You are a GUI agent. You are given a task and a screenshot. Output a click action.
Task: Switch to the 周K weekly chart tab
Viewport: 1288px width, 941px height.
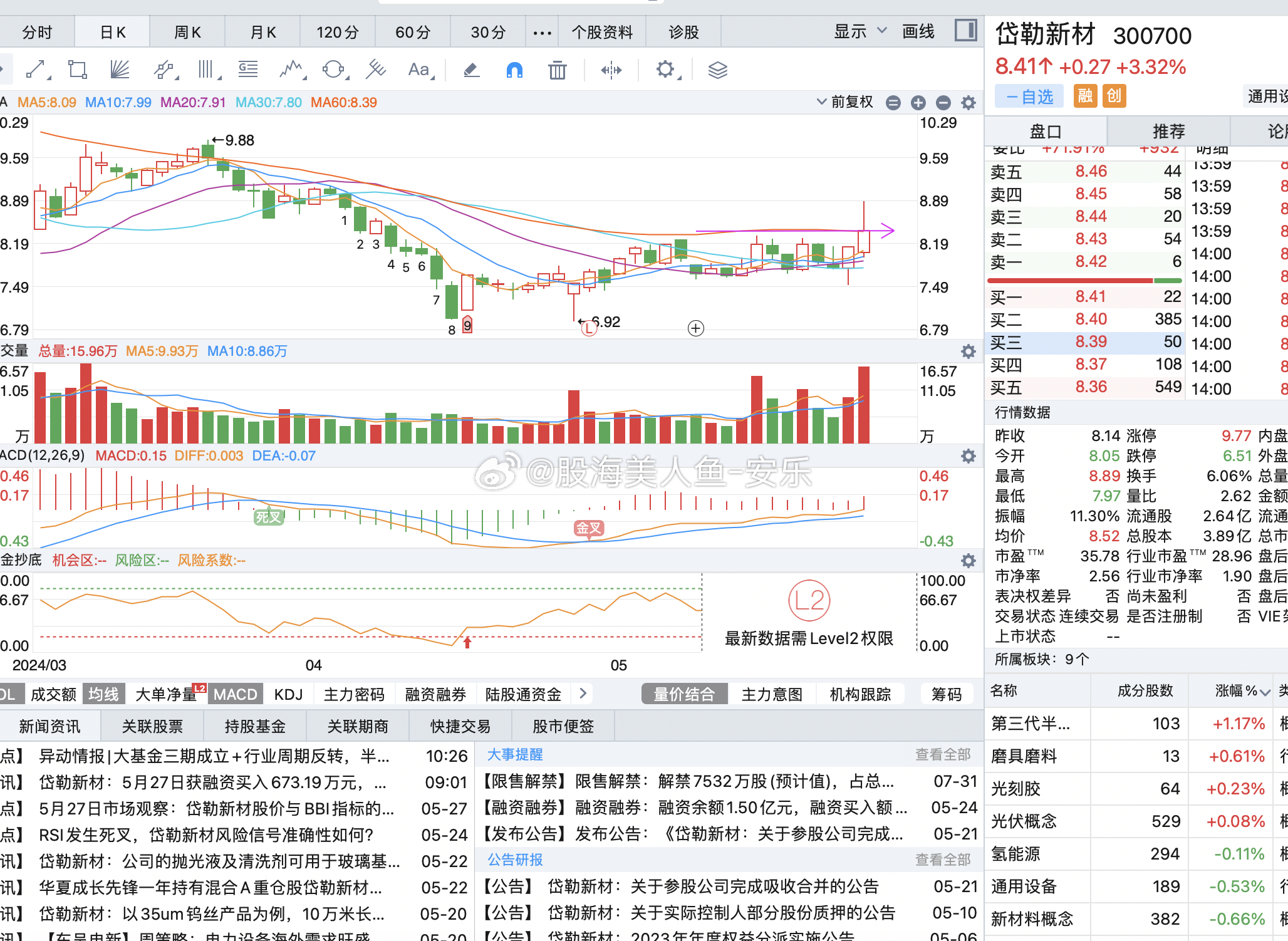click(x=187, y=31)
